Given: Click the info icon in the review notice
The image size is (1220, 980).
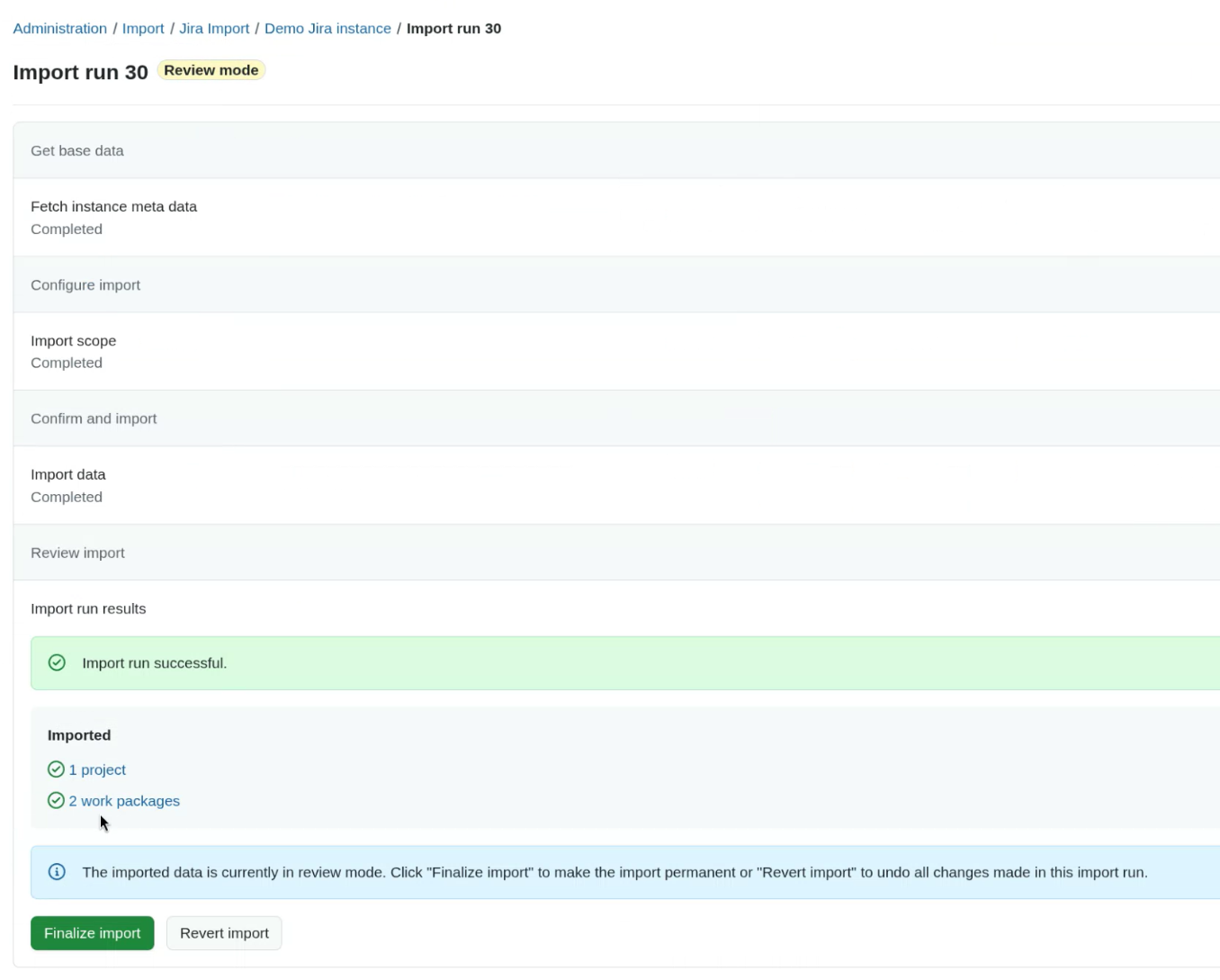Looking at the screenshot, I should pyautogui.click(x=57, y=871).
